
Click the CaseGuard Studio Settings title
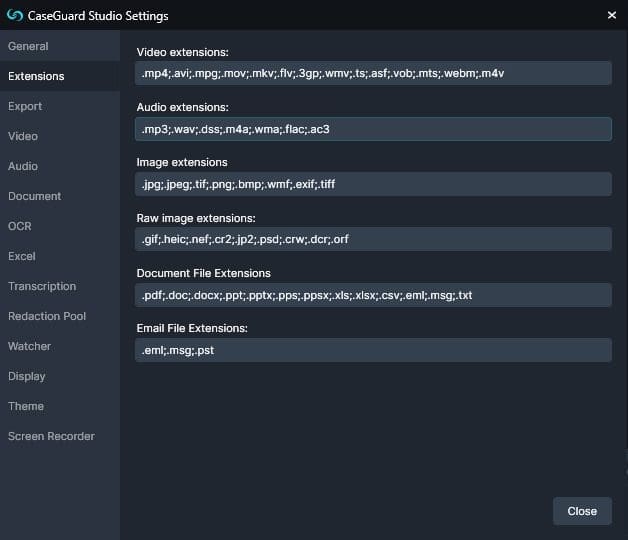point(98,16)
